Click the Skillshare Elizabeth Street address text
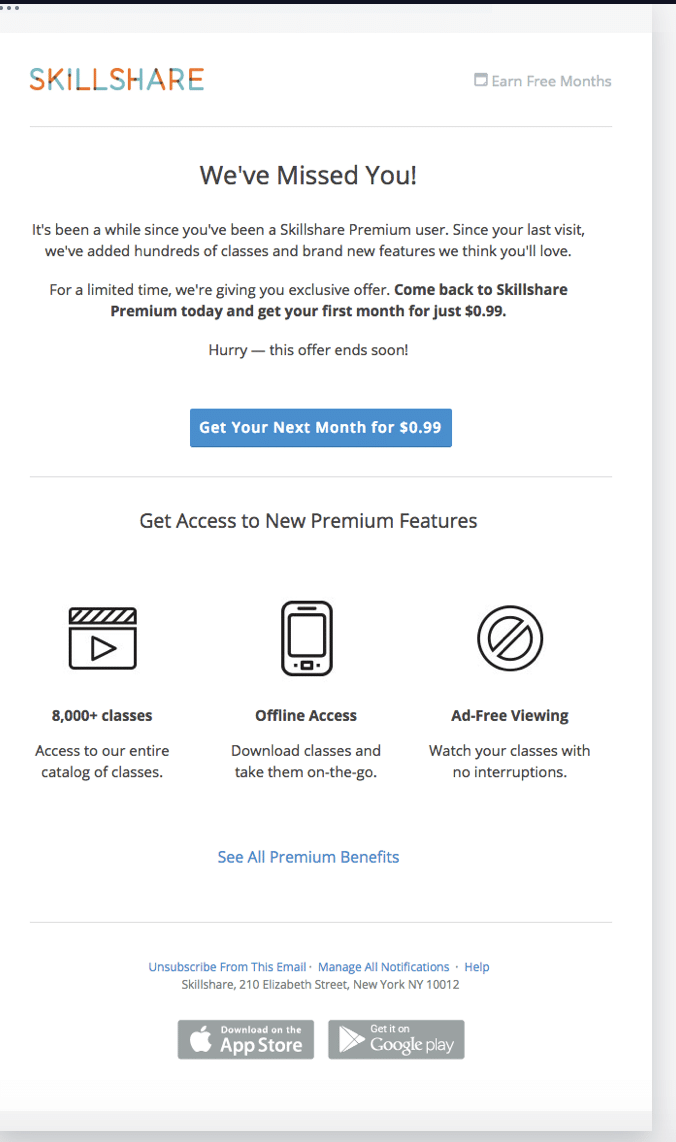This screenshot has width=676, height=1142. point(320,985)
